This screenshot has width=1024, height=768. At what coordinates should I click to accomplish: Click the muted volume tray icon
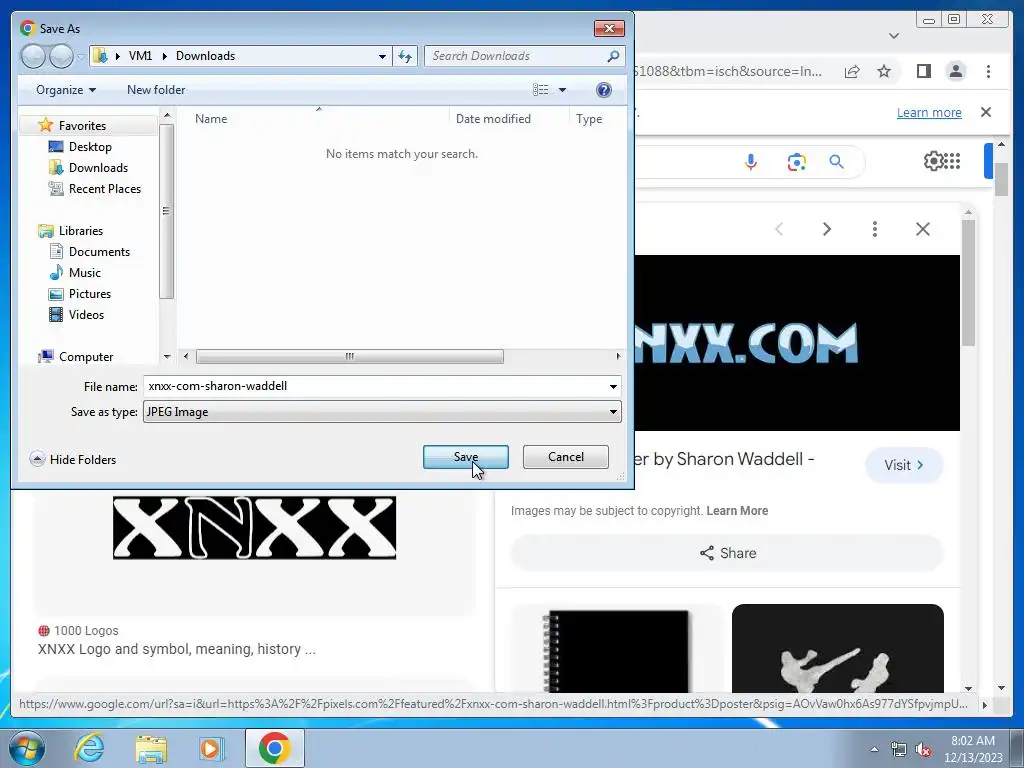pos(923,749)
